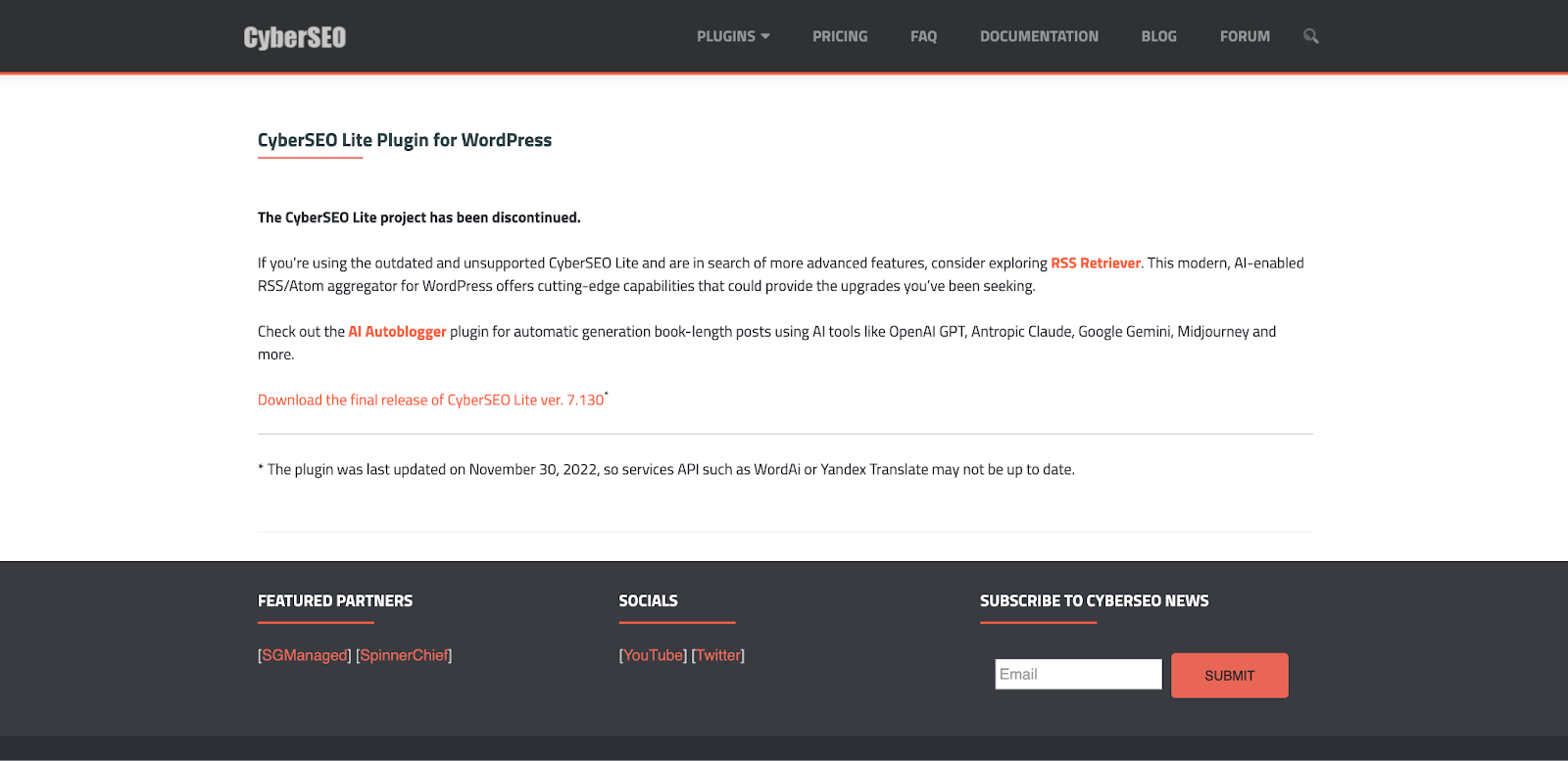Image resolution: width=1568 pixels, height=761 pixels.
Task: Open the AI Autoblogger link
Action: (397, 331)
